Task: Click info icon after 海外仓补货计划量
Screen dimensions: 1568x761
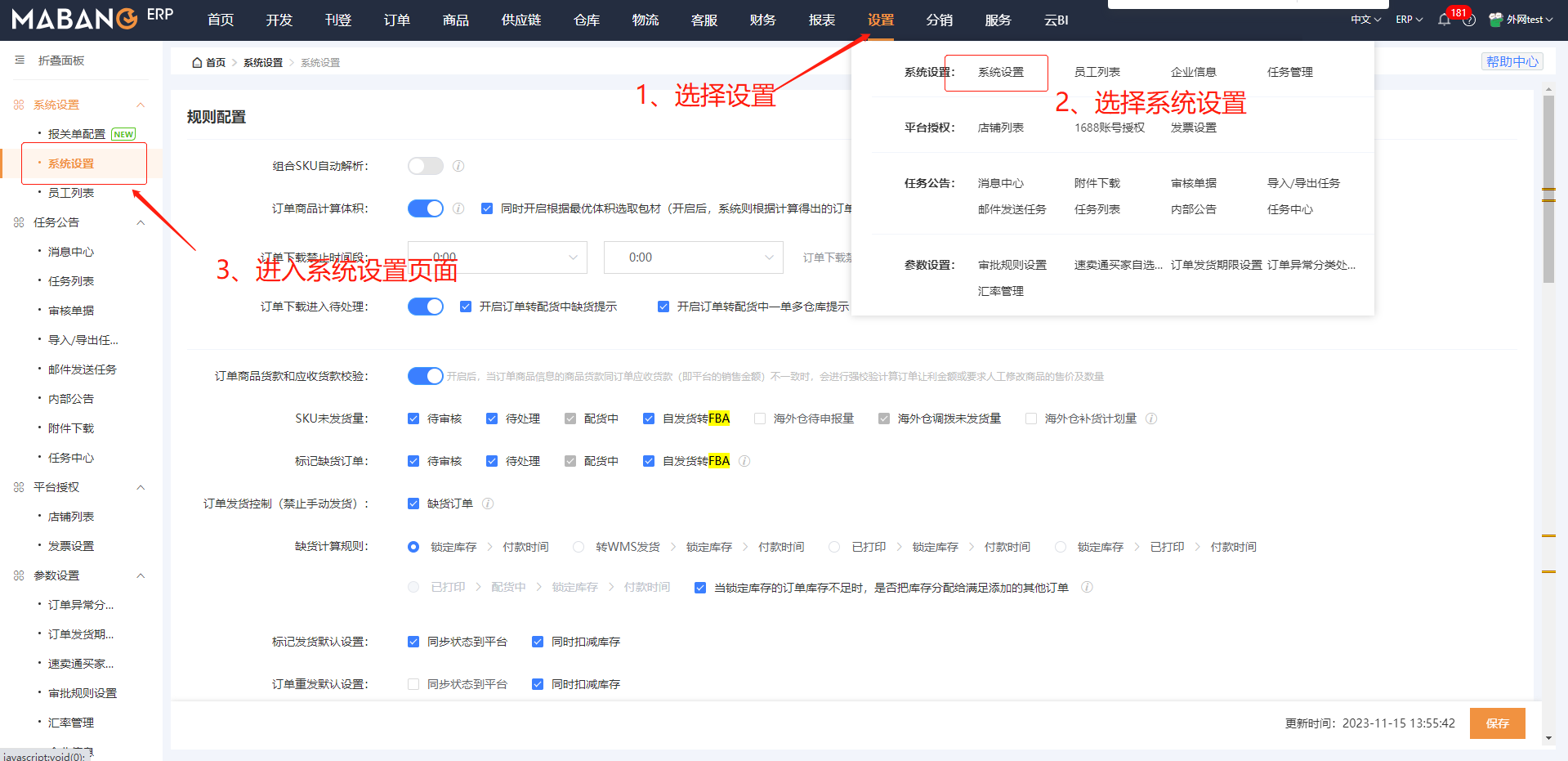Action: click(x=1151, y=419)
